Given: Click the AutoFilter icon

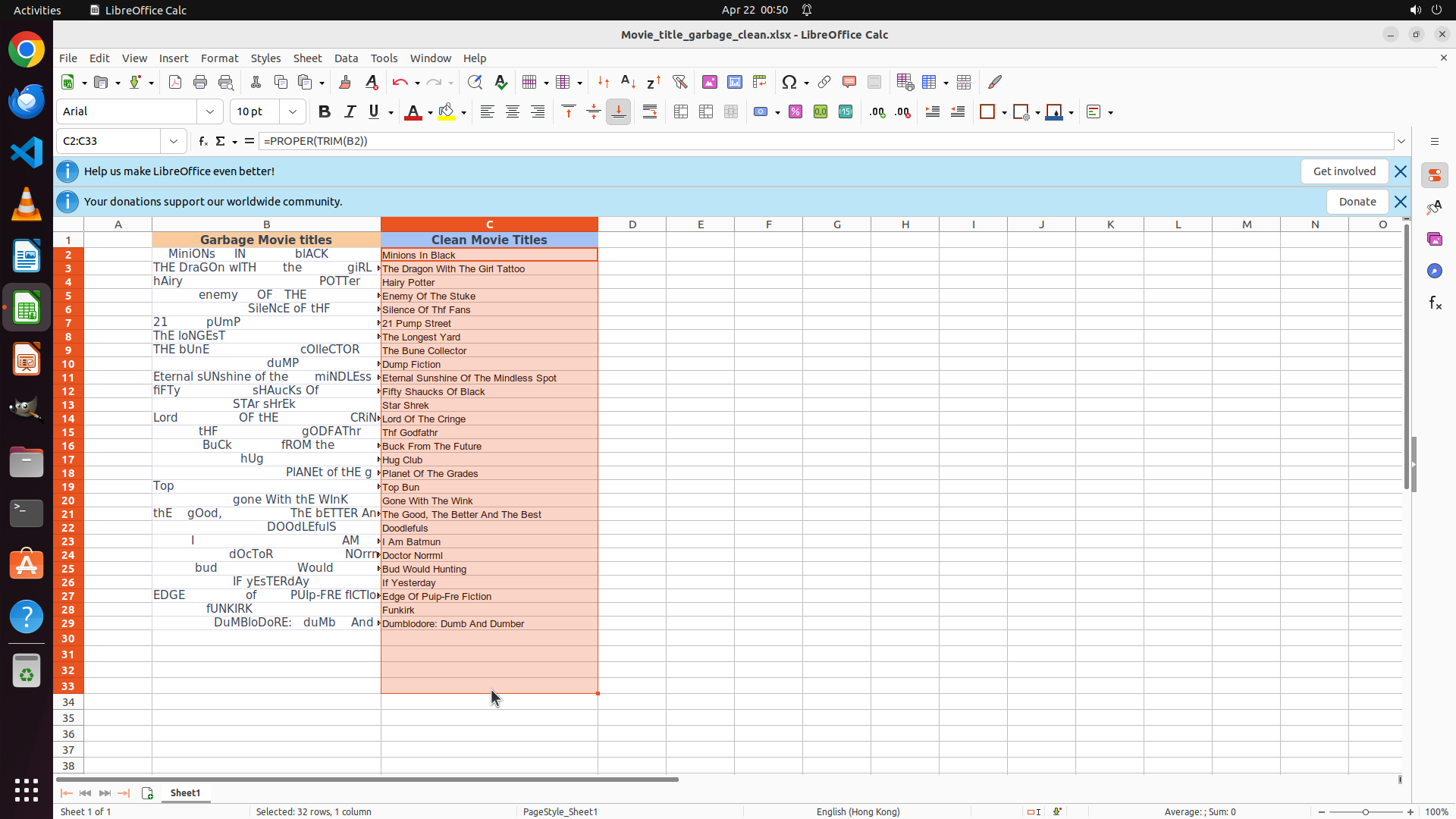Looking at the screenshot, I should pos(679,82).
